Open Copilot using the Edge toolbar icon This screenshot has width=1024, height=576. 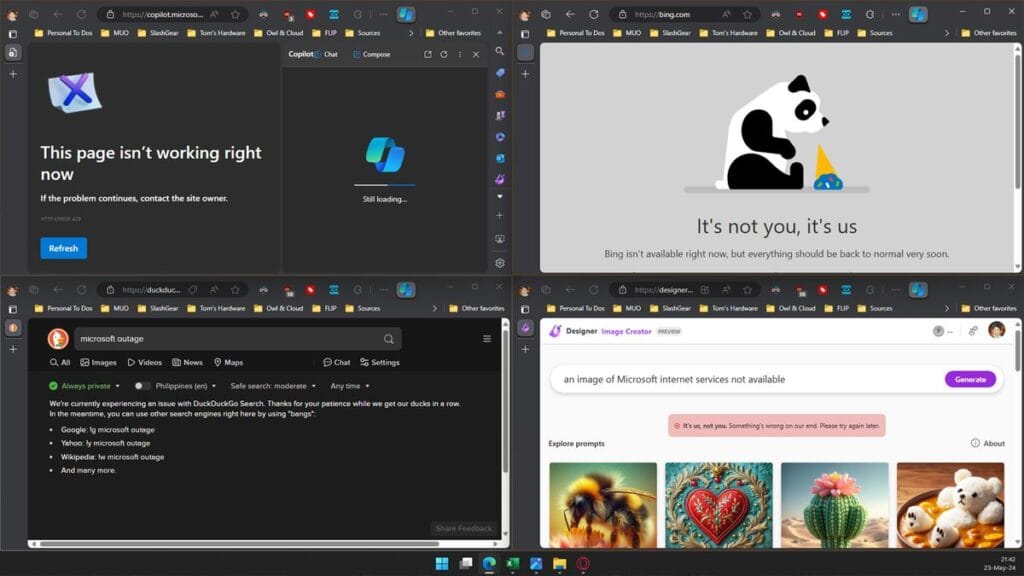(405, 13)
